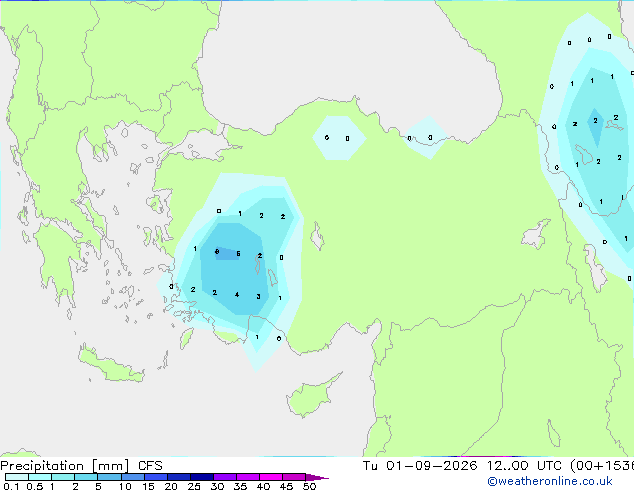Click the '35' legend scale label
The height and width of the screenshot is (490, 634).
(x=240, y=486)
